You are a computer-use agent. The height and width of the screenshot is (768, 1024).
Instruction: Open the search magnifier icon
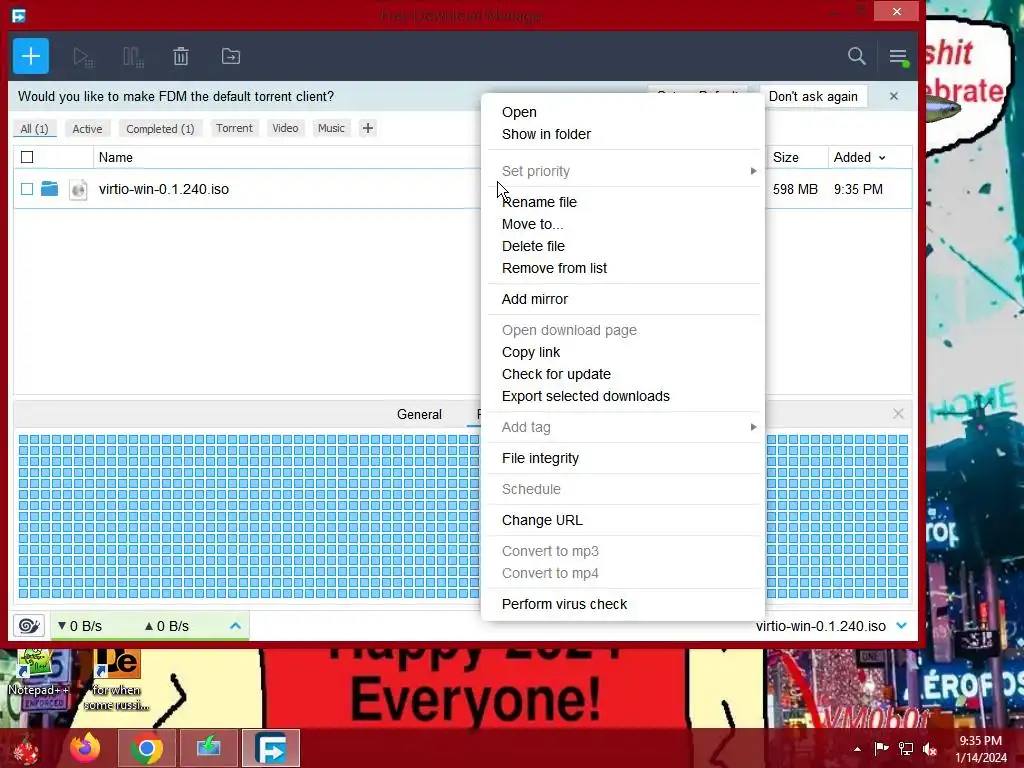click(856, 56)
